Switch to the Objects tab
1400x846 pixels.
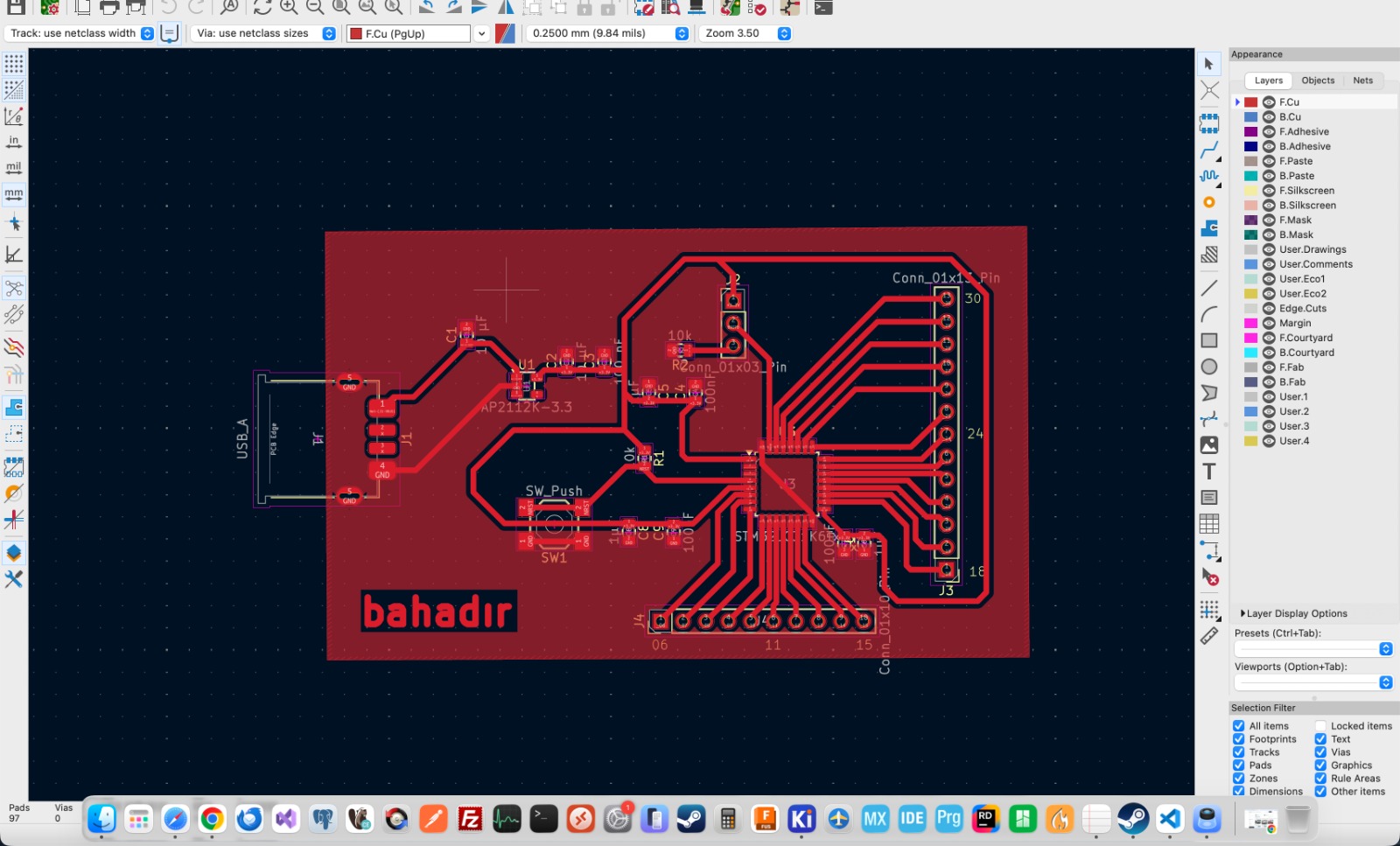click(x=1318, y=80)
